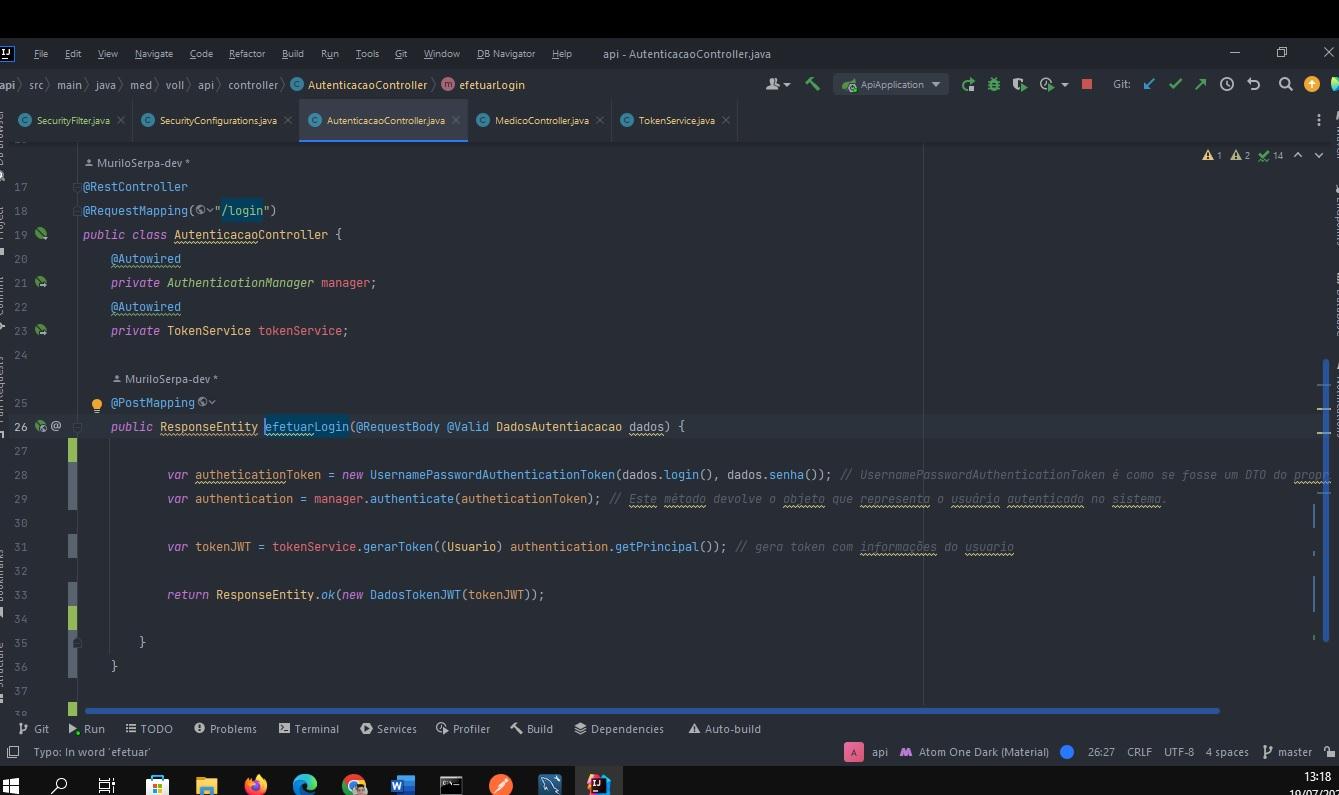Click the blue circle status bar indicator

pyautogui.click(x=1067, y=752)
